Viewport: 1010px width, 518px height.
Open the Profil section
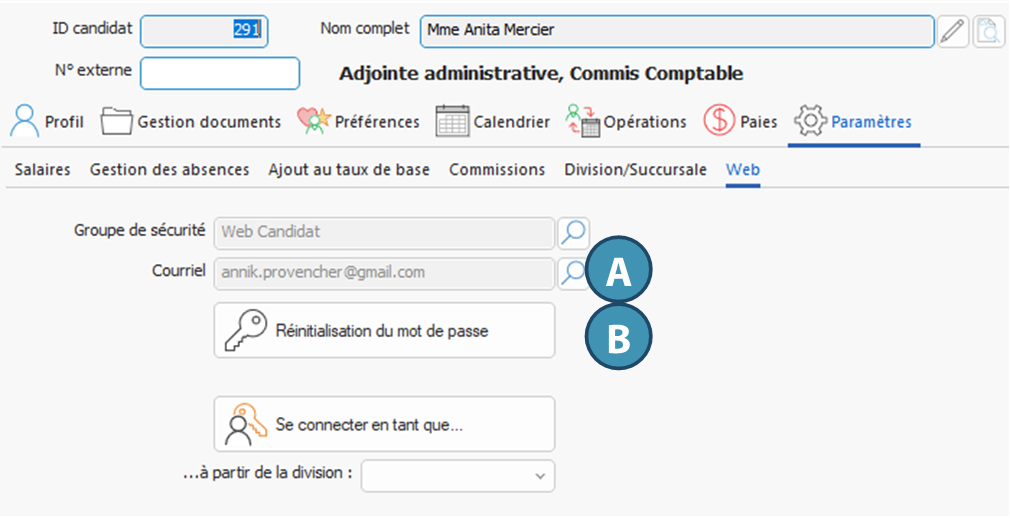point(47,122)
